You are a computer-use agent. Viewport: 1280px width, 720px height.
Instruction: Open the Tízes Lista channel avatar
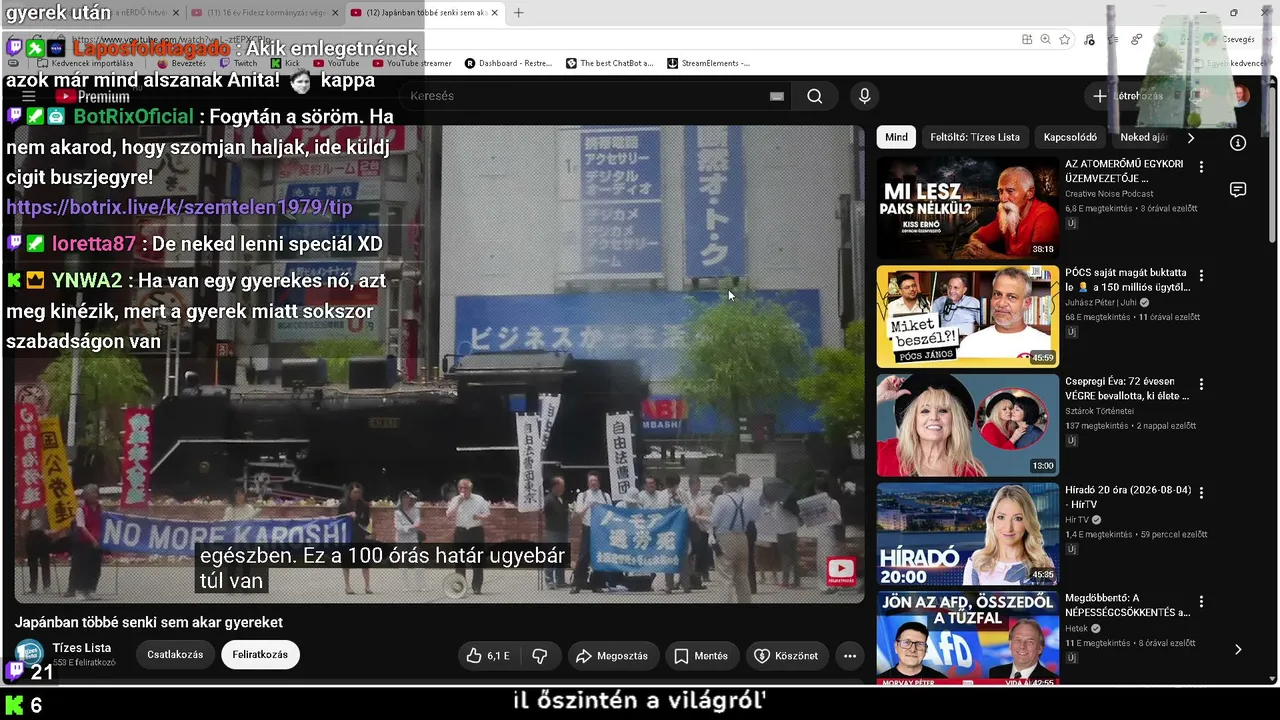pyautogui.click(x=29, y=654)
